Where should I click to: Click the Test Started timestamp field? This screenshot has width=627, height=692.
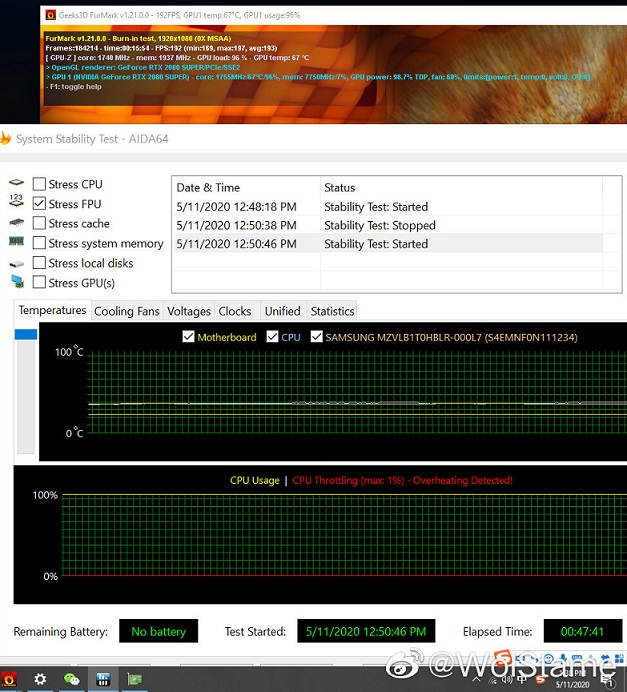click(x=366, y=632)
